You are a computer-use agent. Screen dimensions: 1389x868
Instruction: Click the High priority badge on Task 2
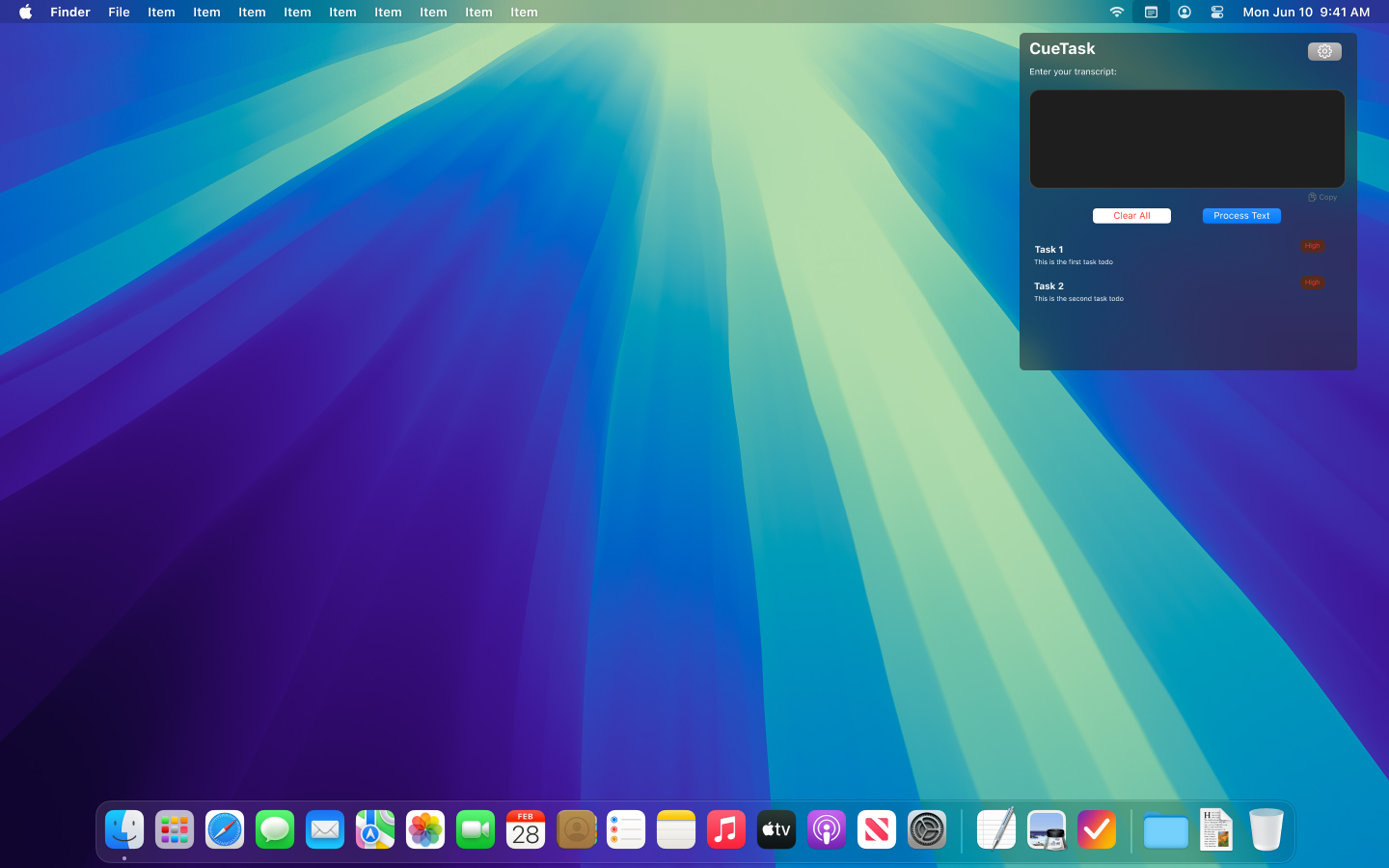(x=1312, y=283)
